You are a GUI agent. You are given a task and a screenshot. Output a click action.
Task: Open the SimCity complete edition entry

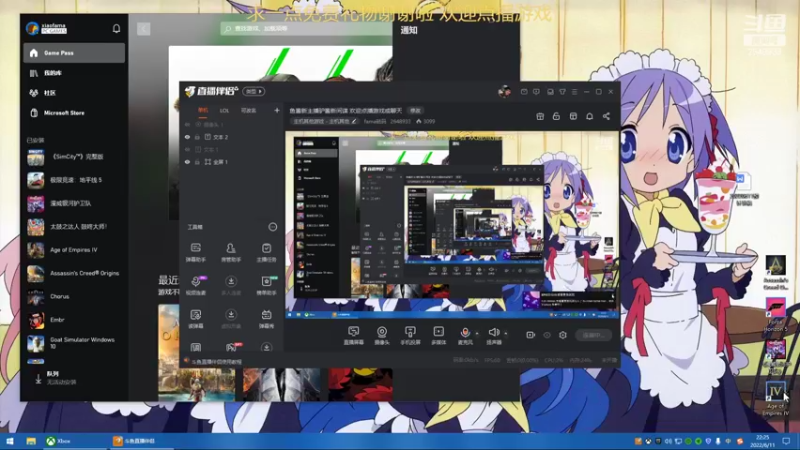(x=73, y=157)
